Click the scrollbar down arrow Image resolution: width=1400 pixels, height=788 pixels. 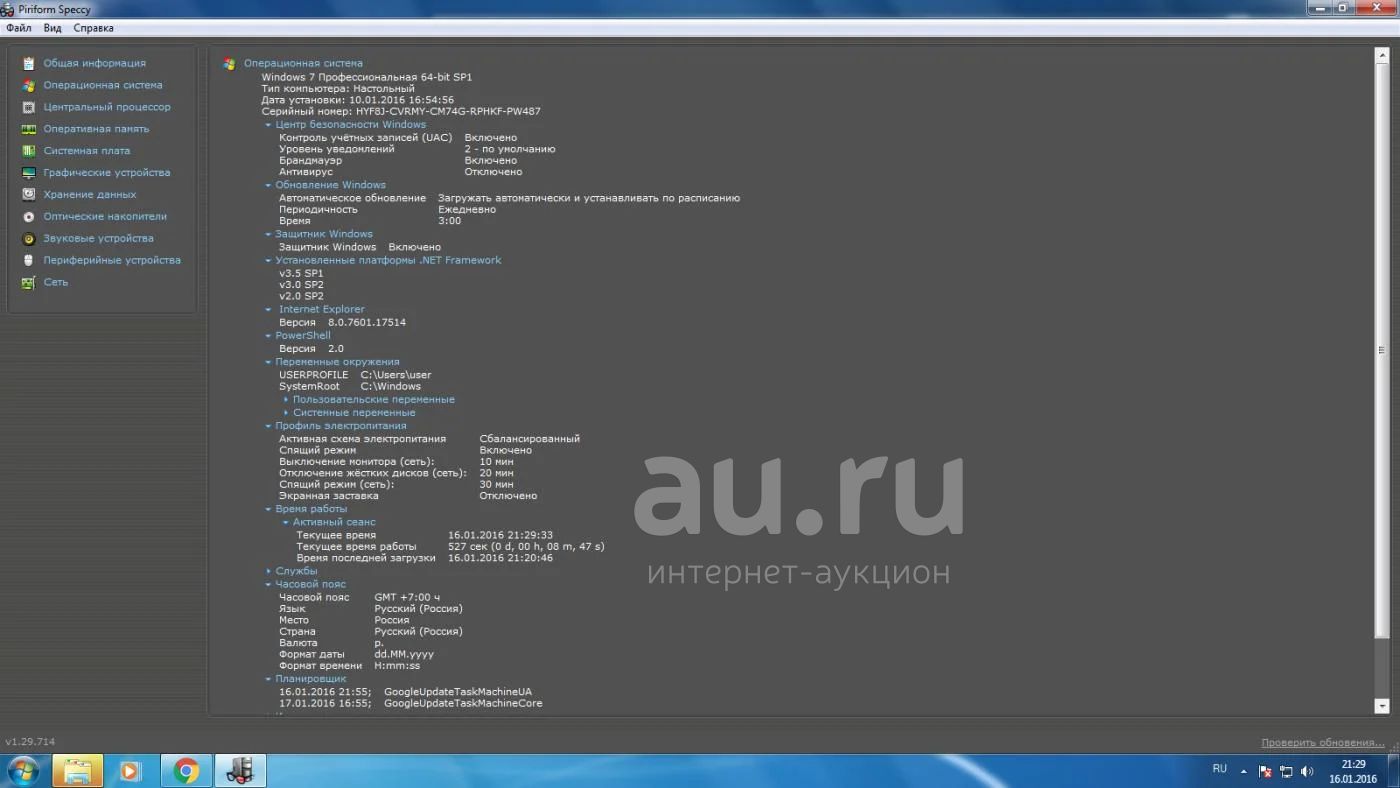[x=1382, y=706]
